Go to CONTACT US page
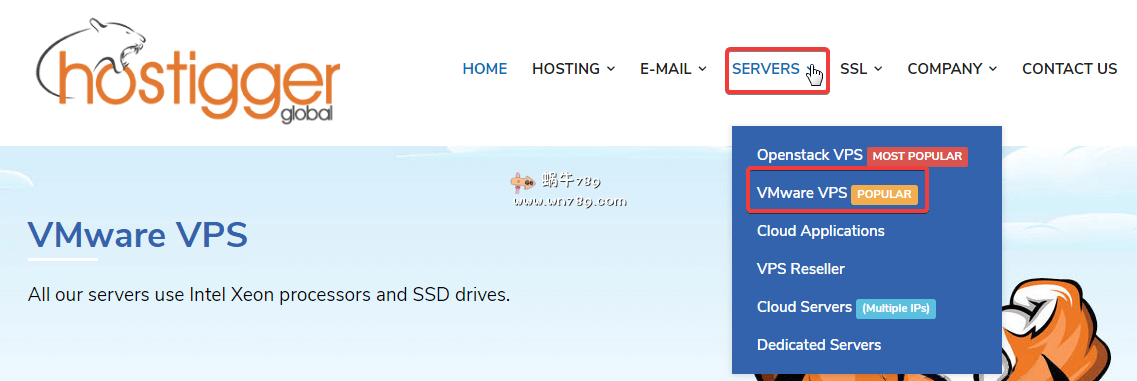The height and width of the screenshot is (381, 1137). pyautogui.click(x=1070, y=69)
